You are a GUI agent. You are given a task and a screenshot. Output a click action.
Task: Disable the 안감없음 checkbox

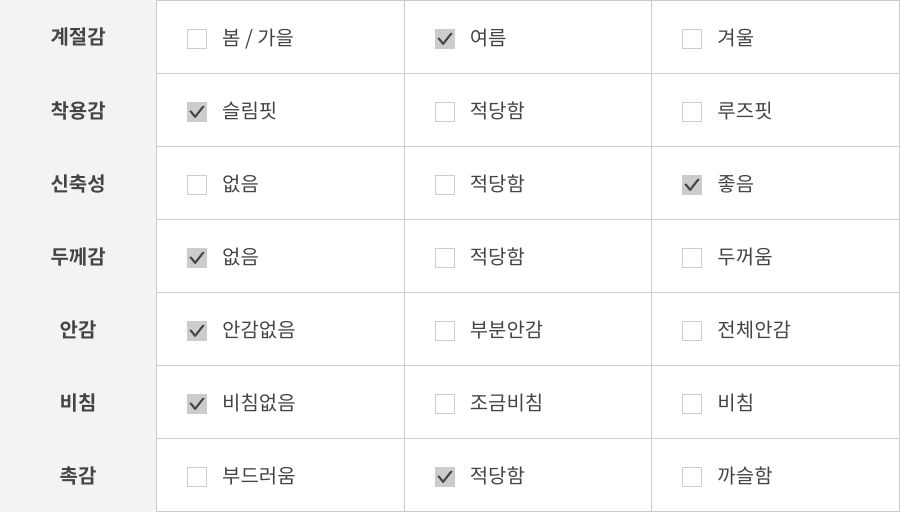(x=197, y=331)
